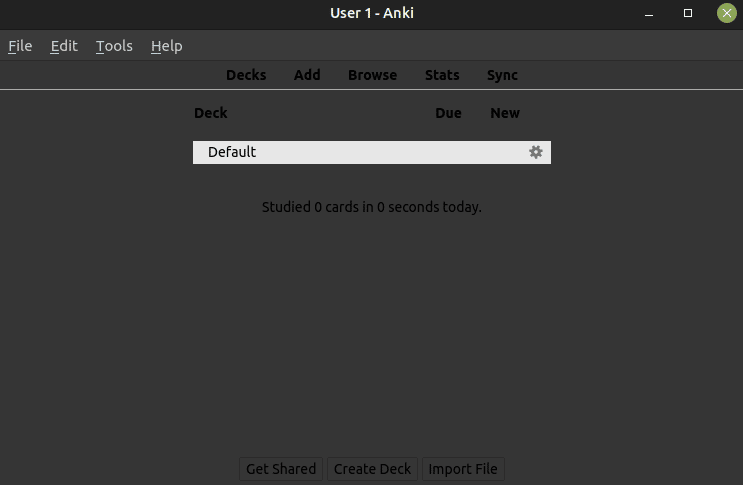
Task: Minimize the Anki window
Action: click(x=649, y=13)
